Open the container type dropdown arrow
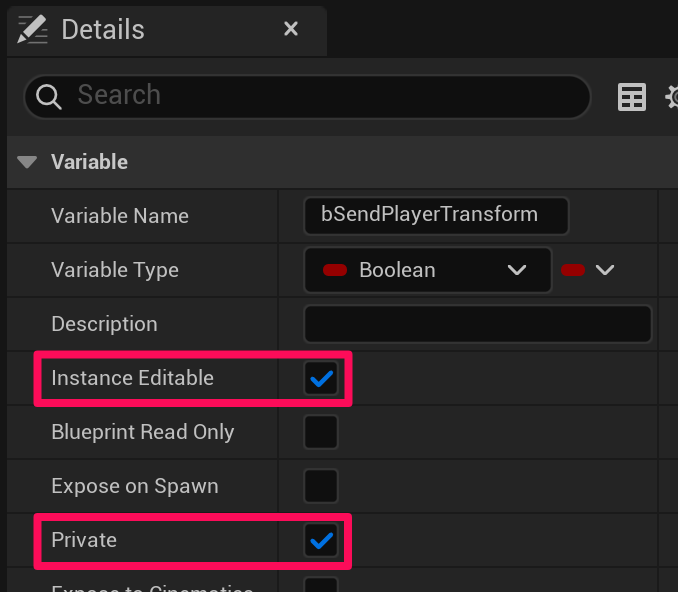 point(603,270)
